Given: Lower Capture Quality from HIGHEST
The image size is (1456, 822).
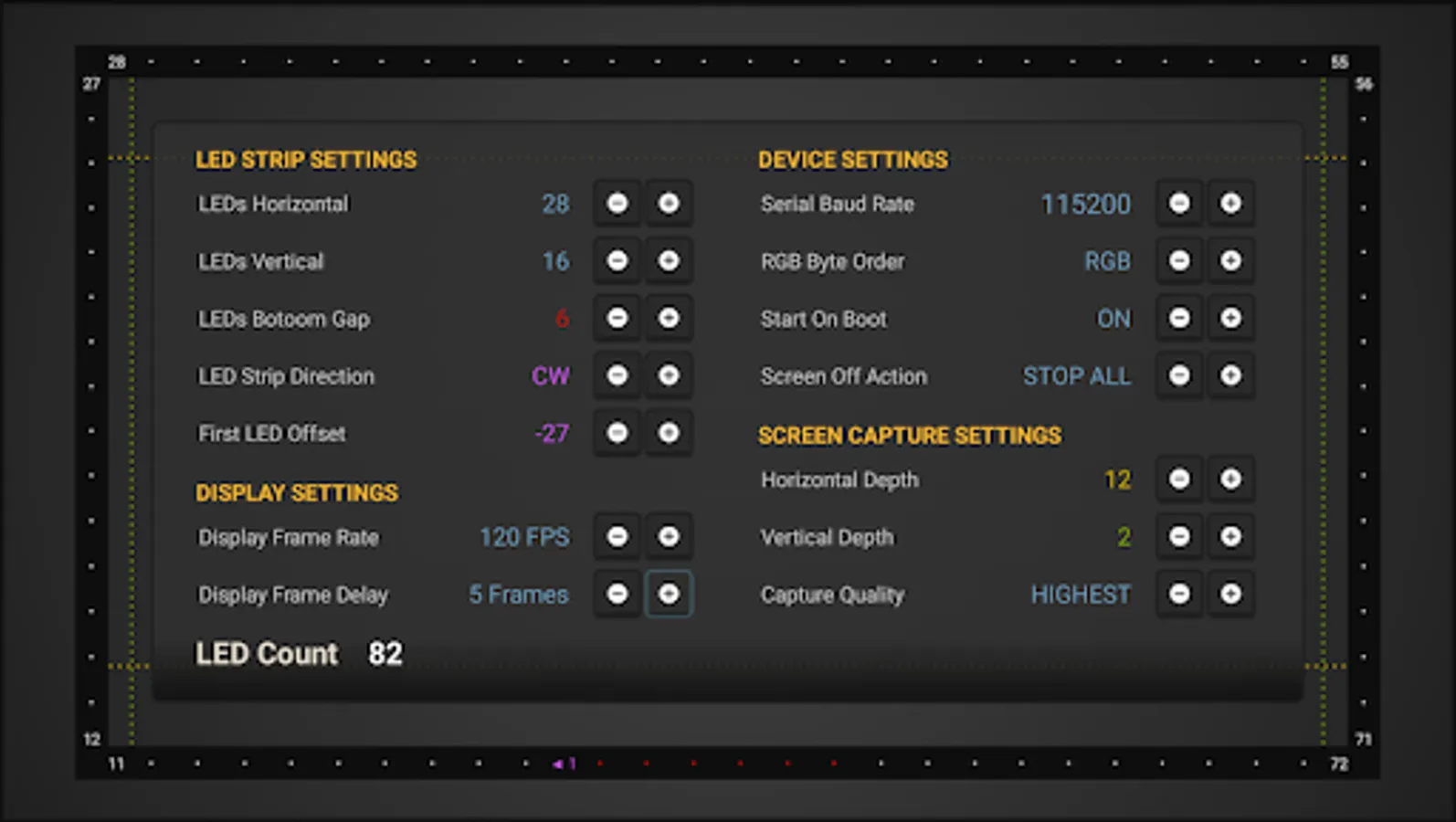Looking at the screenshot, I should tap(1179, 594).
